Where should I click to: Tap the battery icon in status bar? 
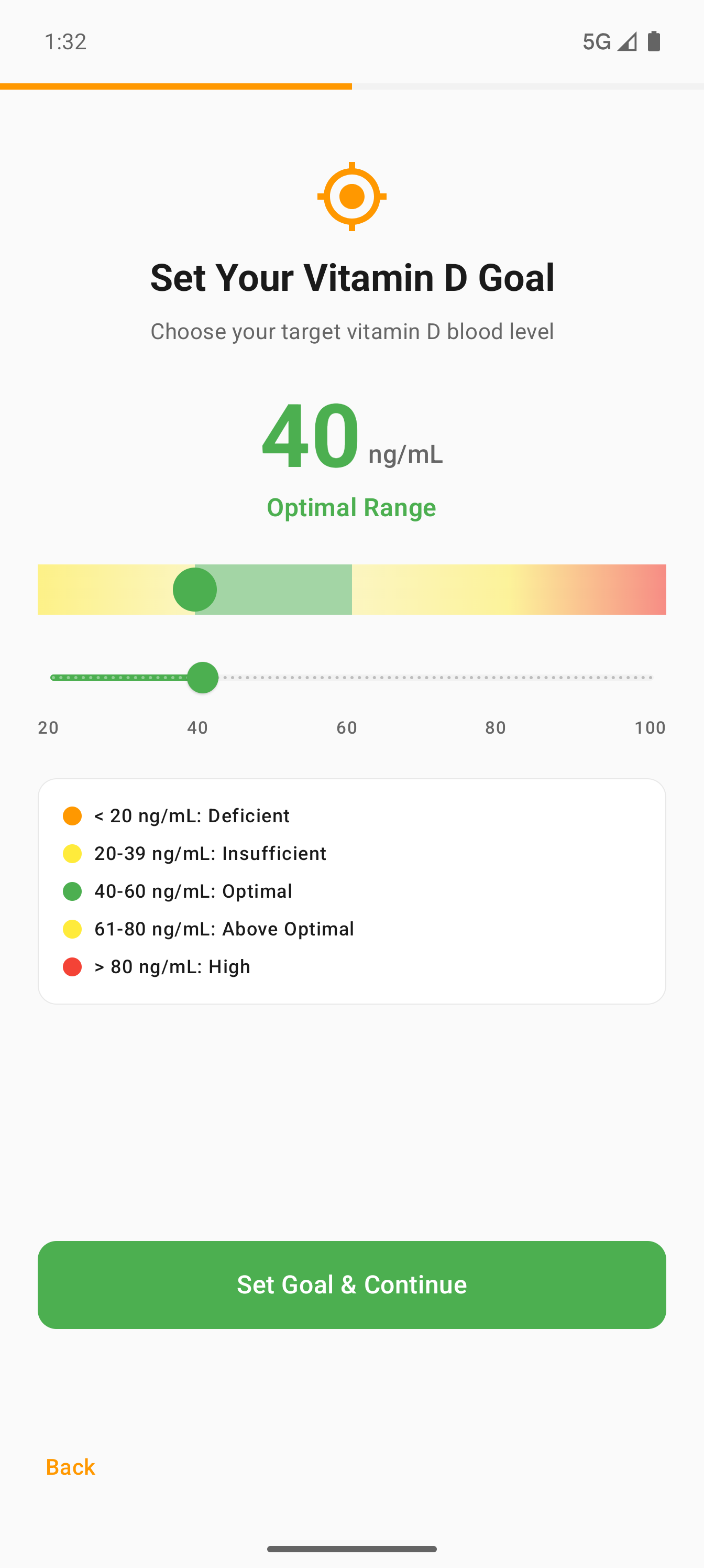click(654, 41)
